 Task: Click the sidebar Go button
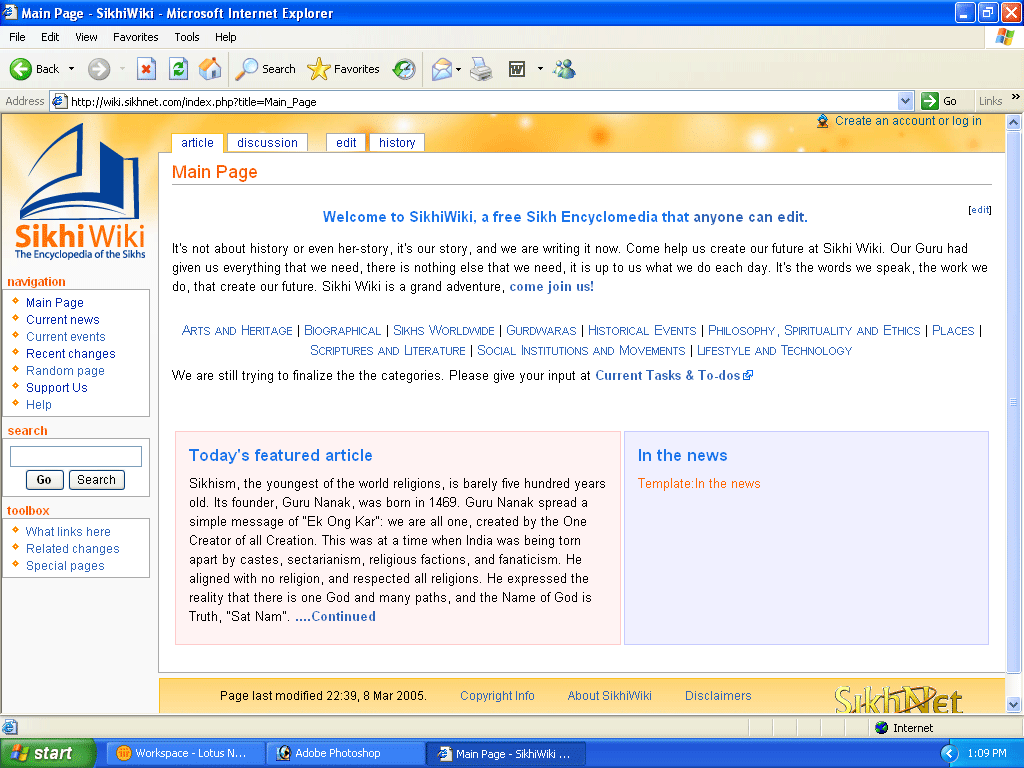[44, 480]
